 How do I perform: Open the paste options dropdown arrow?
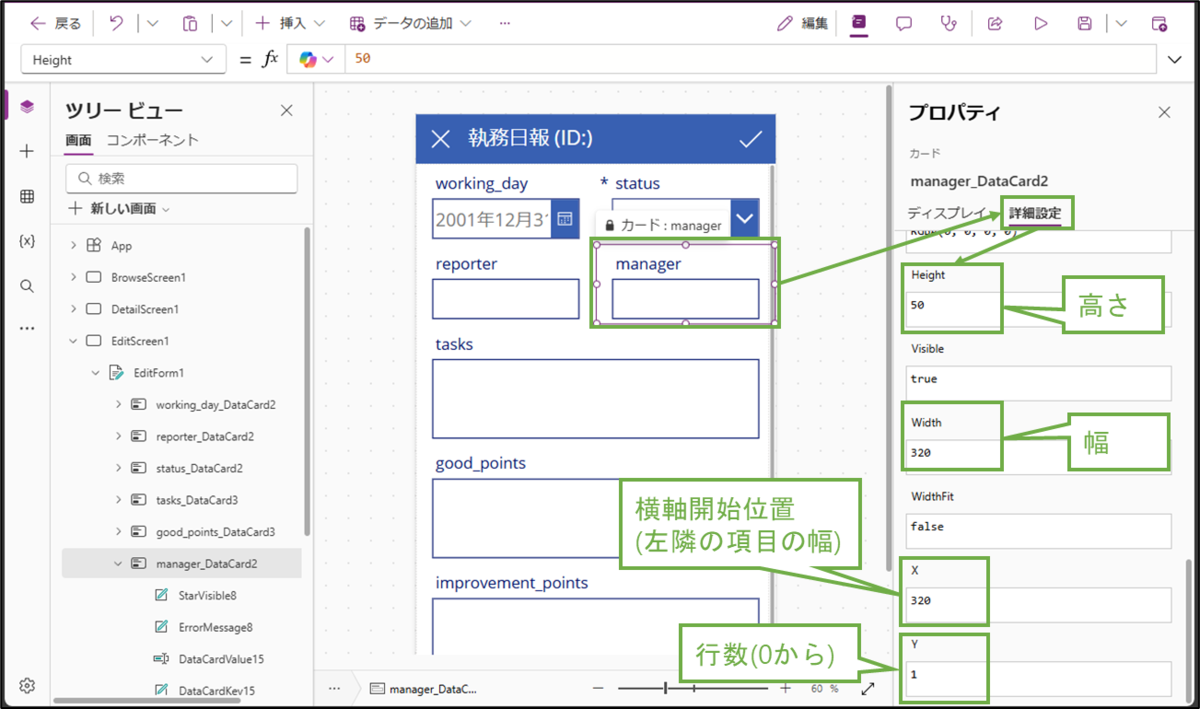coord(226,23)
